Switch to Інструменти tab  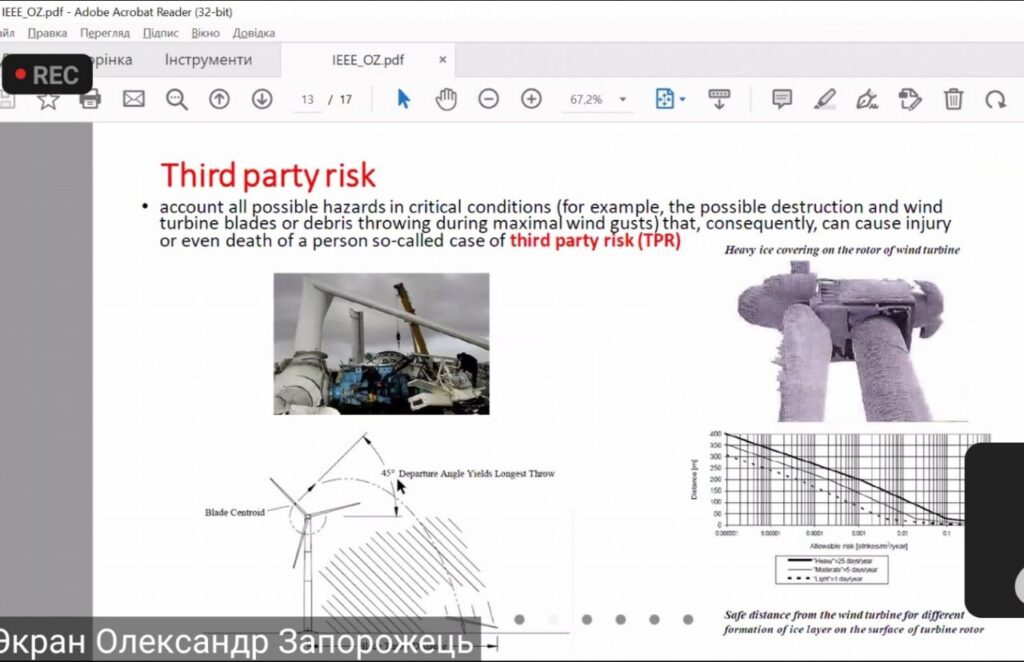pos(208,60)
